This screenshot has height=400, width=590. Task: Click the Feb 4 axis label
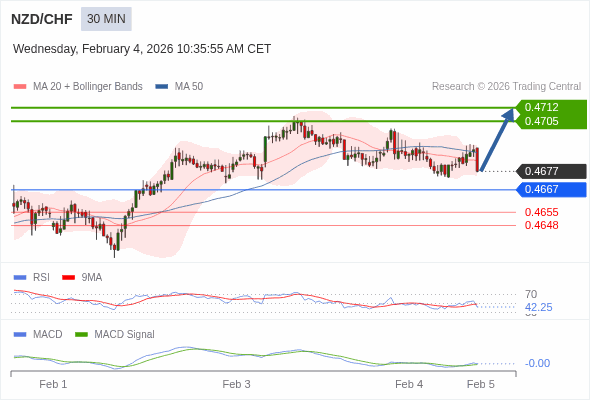[x=409, y=385]
